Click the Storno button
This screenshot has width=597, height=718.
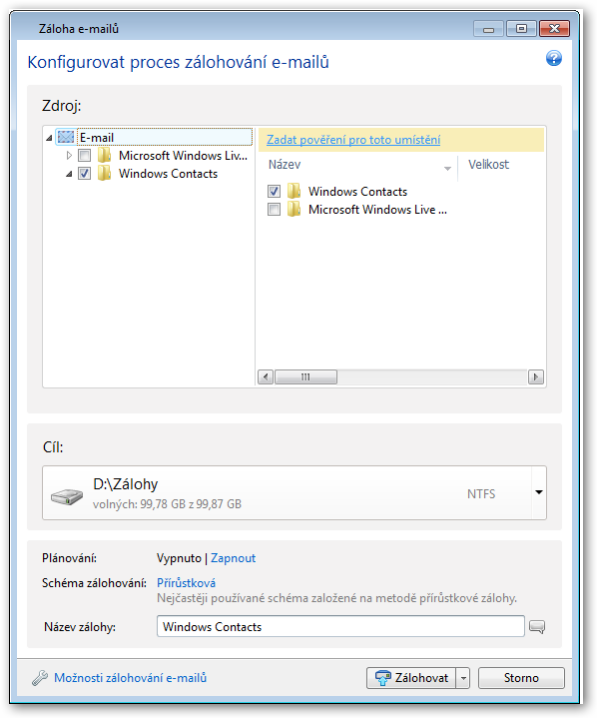click(x=521, y=678)
